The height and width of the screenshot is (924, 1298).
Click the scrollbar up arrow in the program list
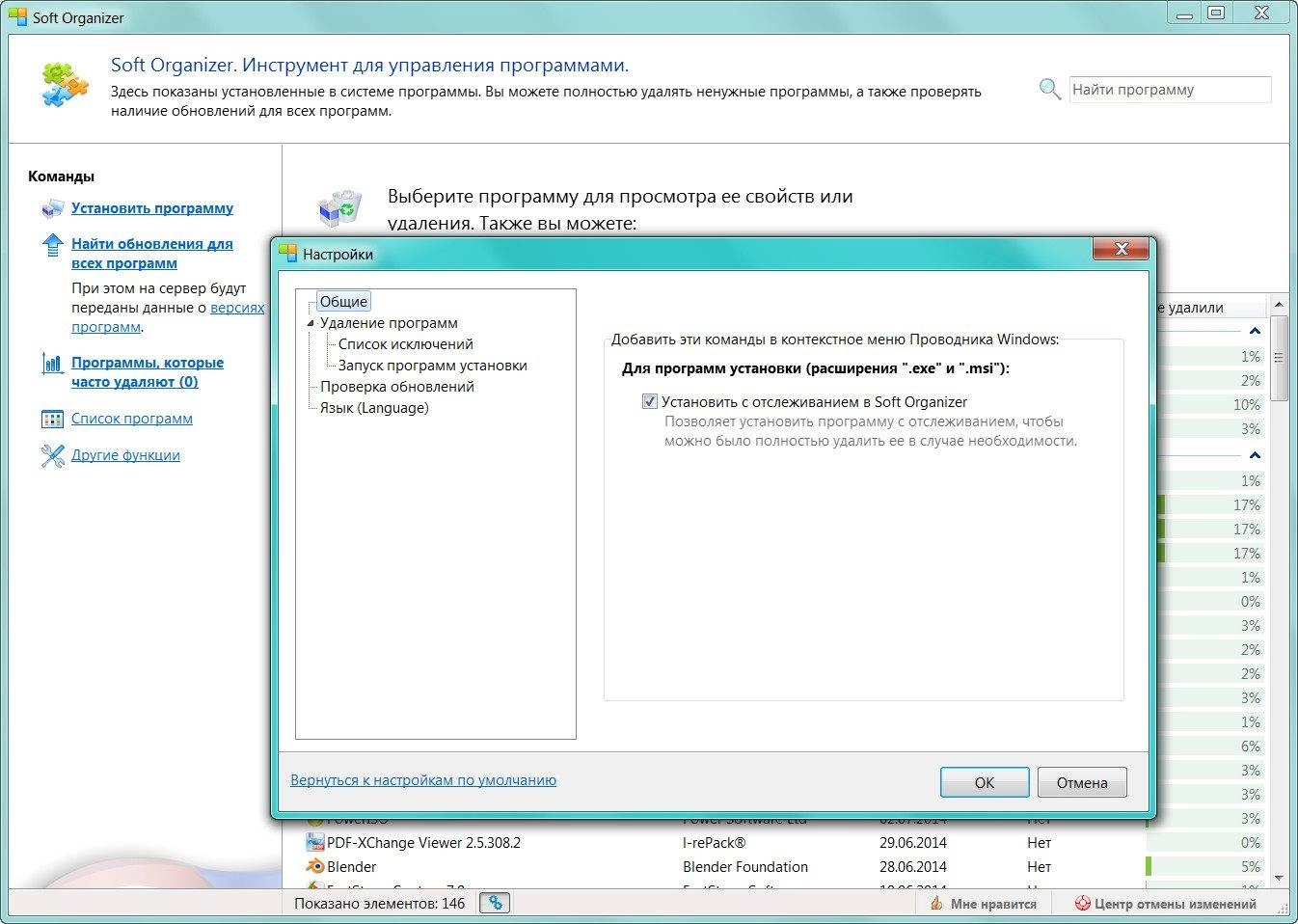(1279, 305)
